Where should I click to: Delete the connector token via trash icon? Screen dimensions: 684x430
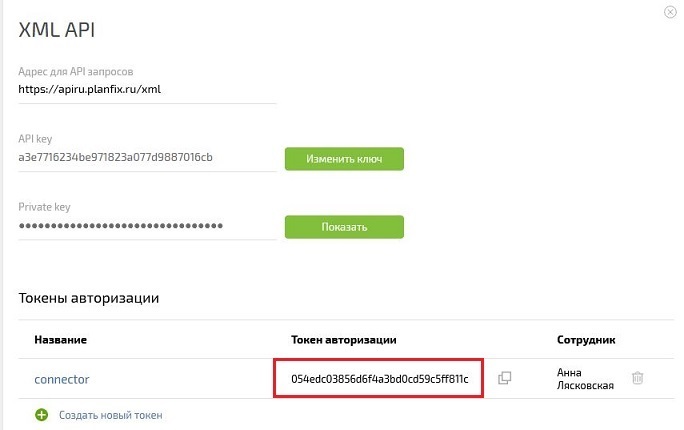pyautogui.click(x=637, y=378)
